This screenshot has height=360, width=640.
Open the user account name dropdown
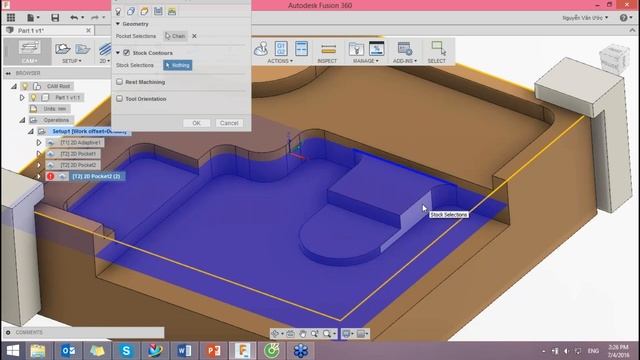585,18
